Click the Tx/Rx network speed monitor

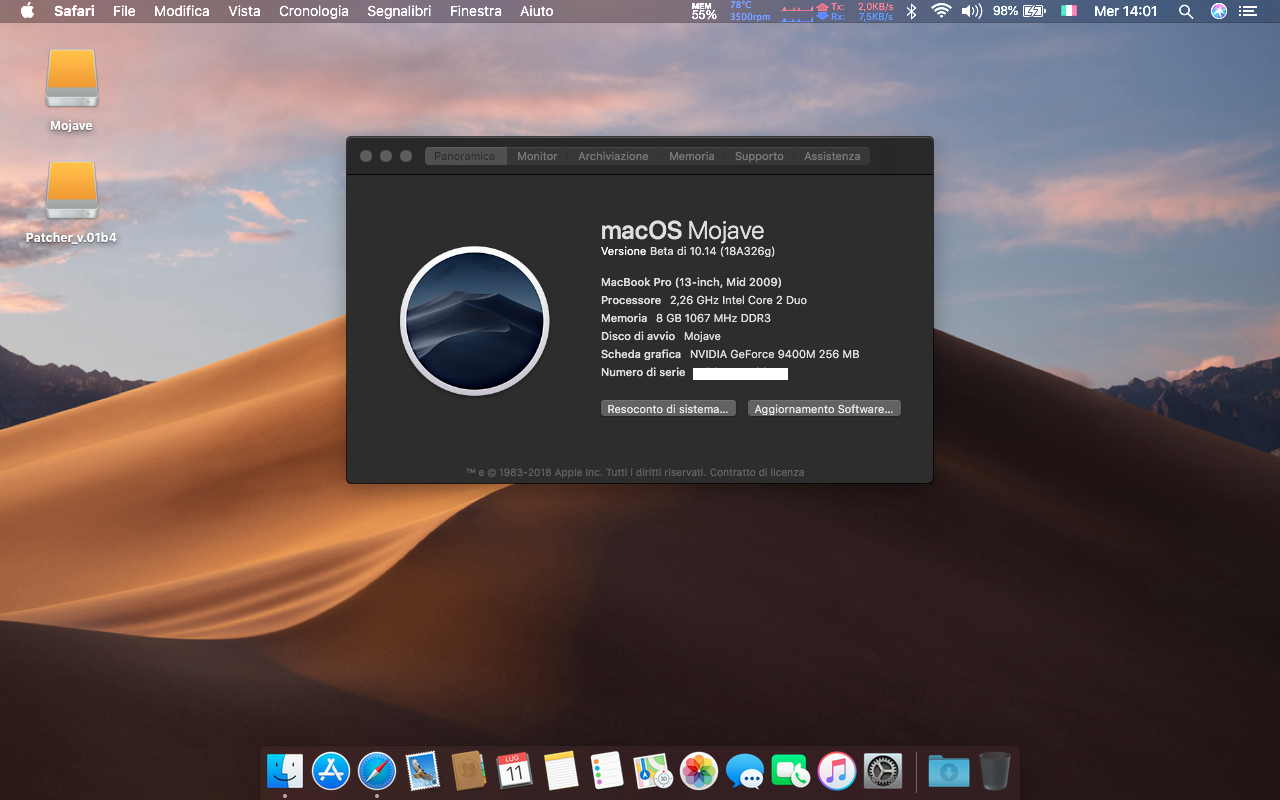pos(838,11)
